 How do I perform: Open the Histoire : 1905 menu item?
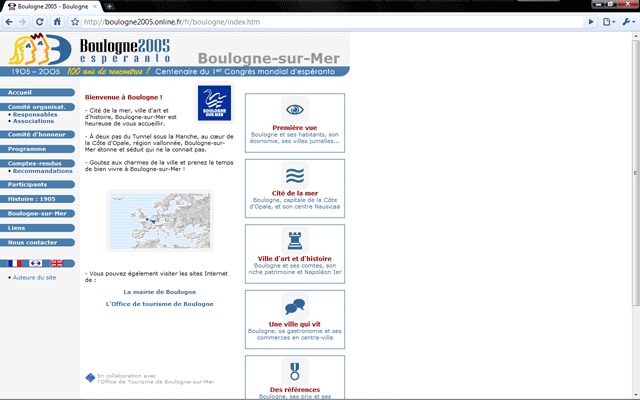click(37, 199)
